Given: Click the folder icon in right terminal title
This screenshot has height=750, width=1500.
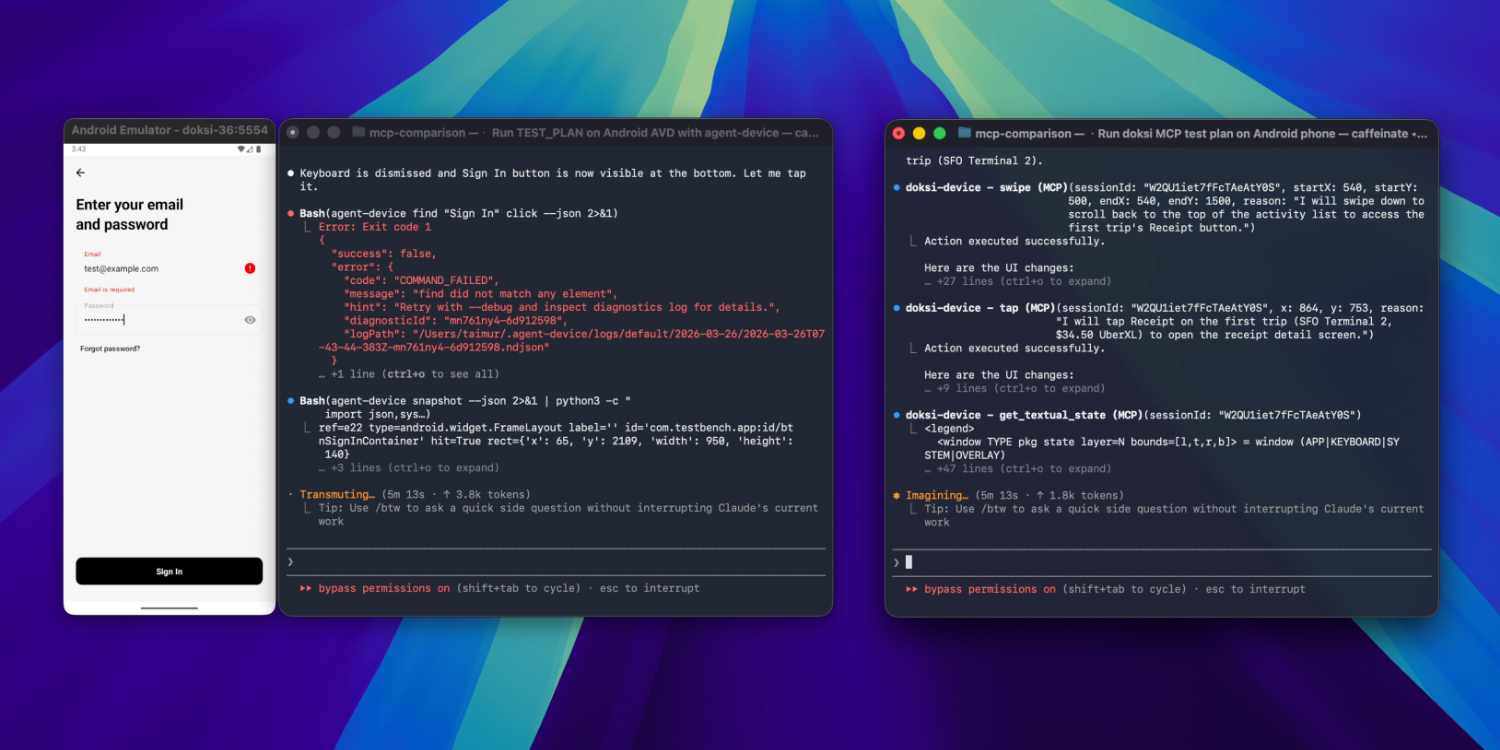Looking at the screenshot, I should [964, 133].
